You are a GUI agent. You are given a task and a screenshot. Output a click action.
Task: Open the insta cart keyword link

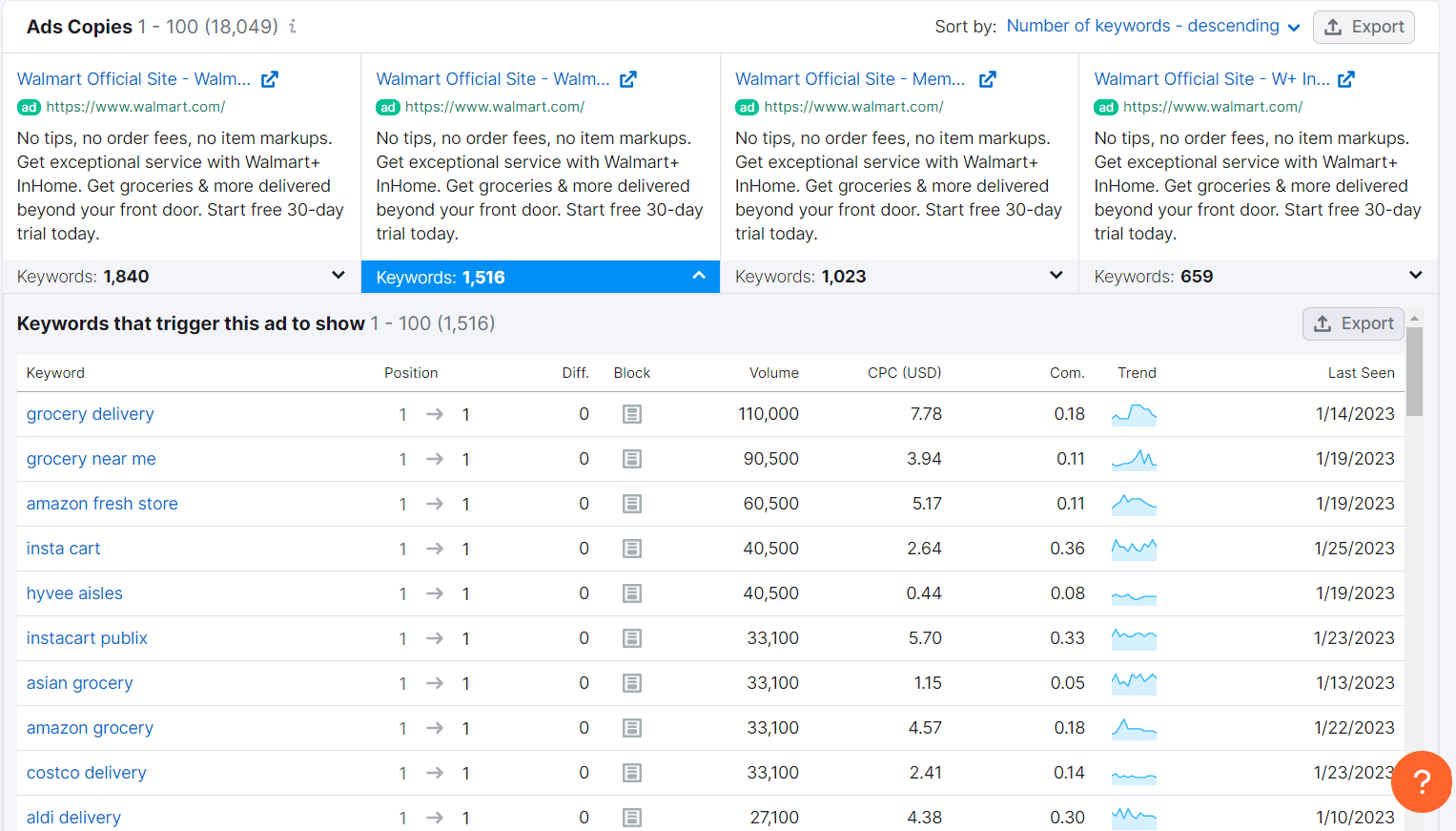click(x=63, y=549)
